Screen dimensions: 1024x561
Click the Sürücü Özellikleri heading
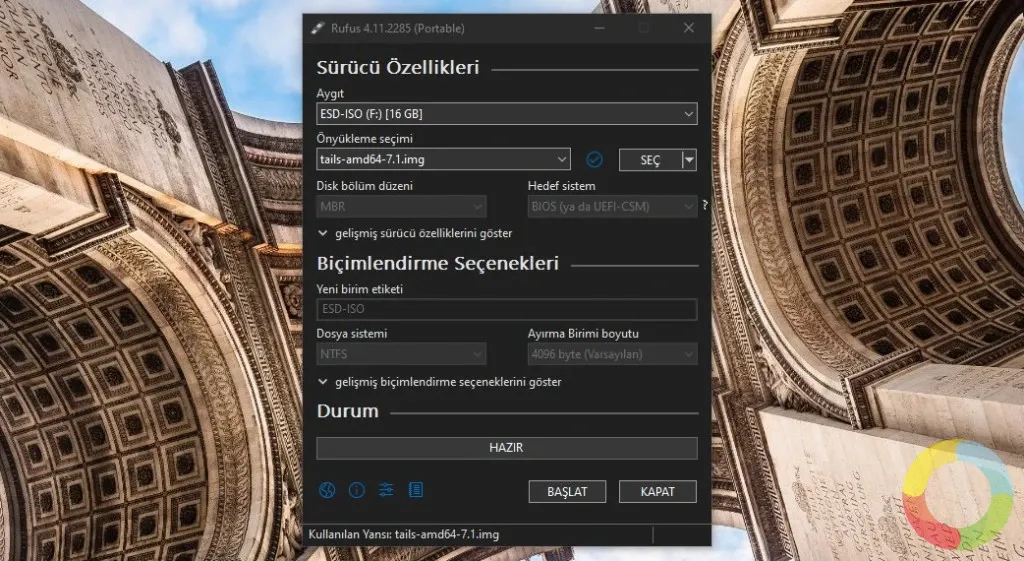click(398, 67)
